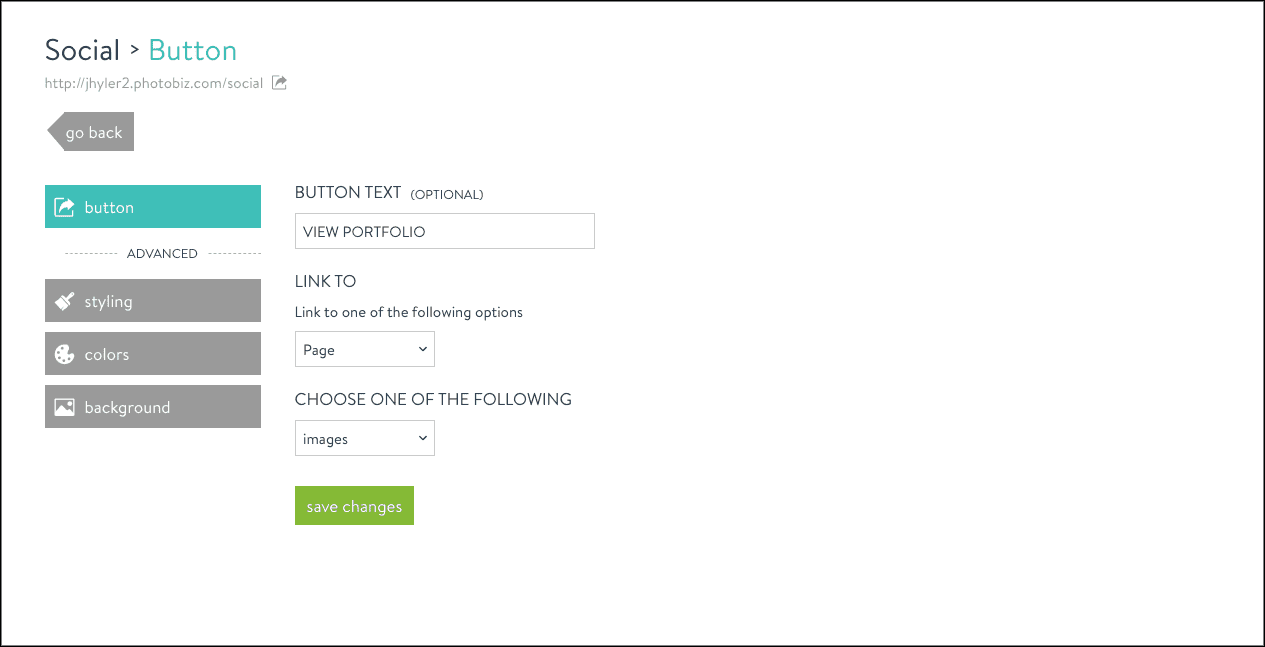This screenshot has width=1265, height=647.
Task: Click the go back arrow icon
Action: pos(53,131)
